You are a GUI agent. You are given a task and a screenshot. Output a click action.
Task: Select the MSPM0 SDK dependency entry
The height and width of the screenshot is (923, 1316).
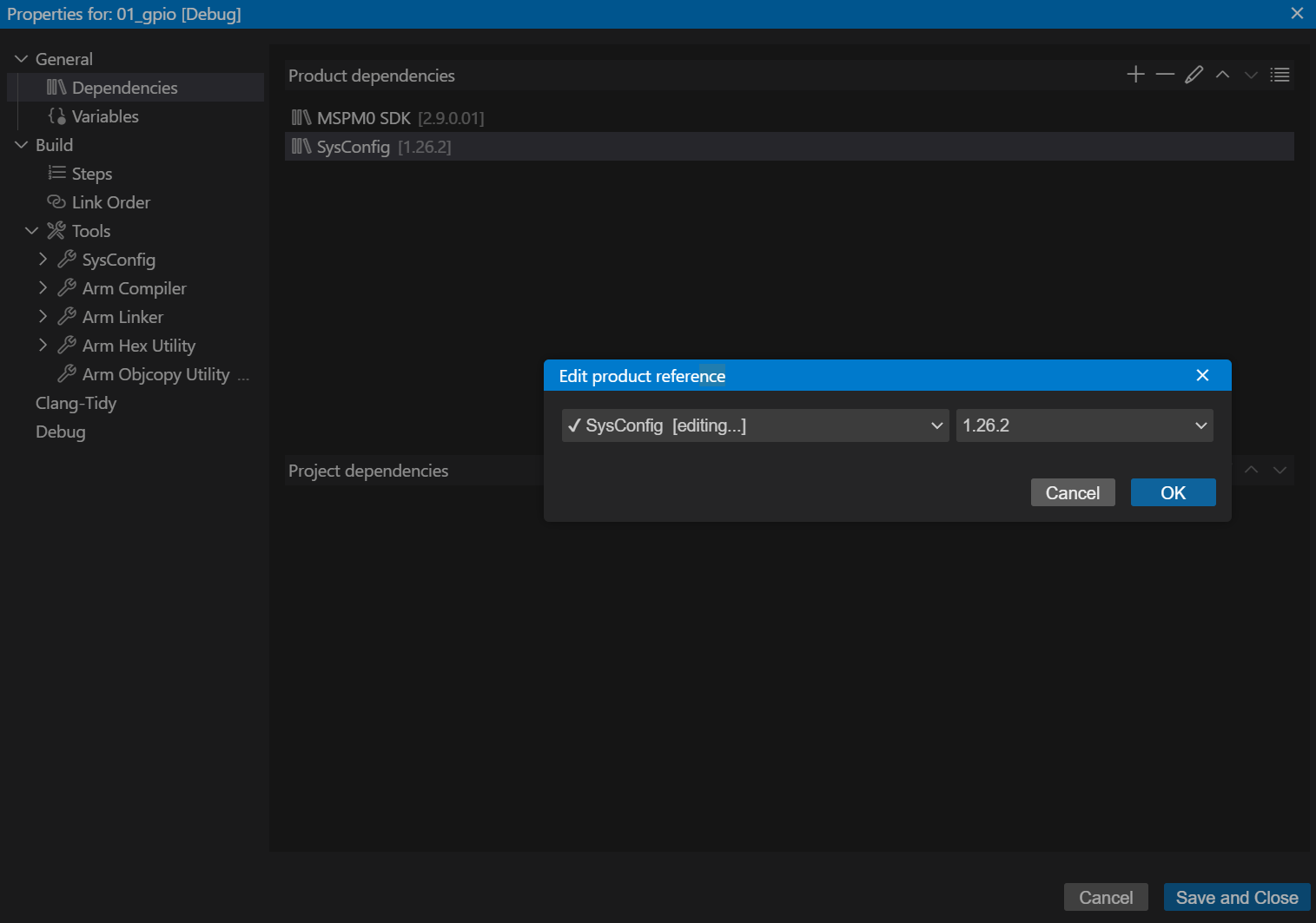tap(364, 118)
